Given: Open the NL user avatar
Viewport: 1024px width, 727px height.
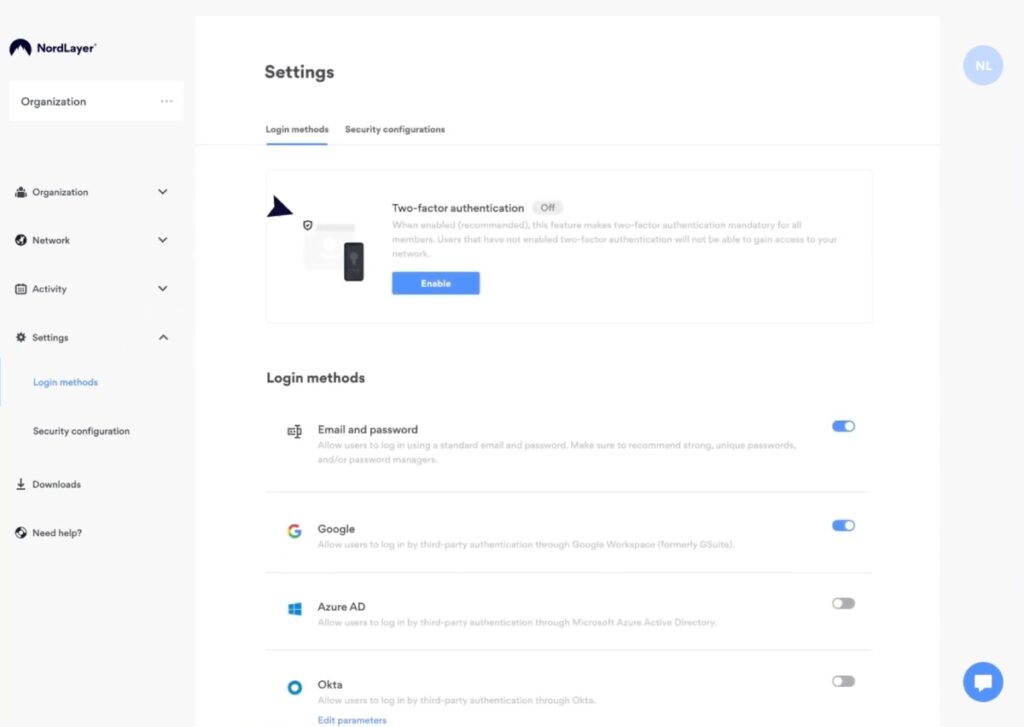Looking at the screenshot, I should point(983,65).
